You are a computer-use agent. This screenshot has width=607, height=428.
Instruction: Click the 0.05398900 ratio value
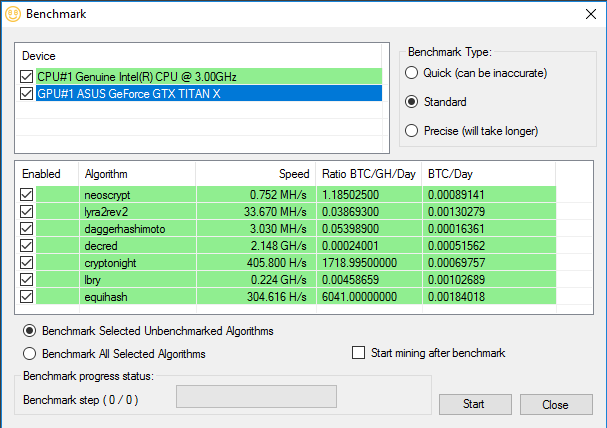coord(350,229)
